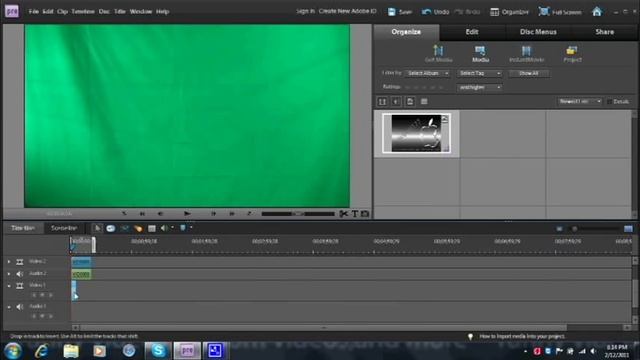Click the Freeze Frame camera icon
Screen dimensions: 640x360
tap(365, 213)
